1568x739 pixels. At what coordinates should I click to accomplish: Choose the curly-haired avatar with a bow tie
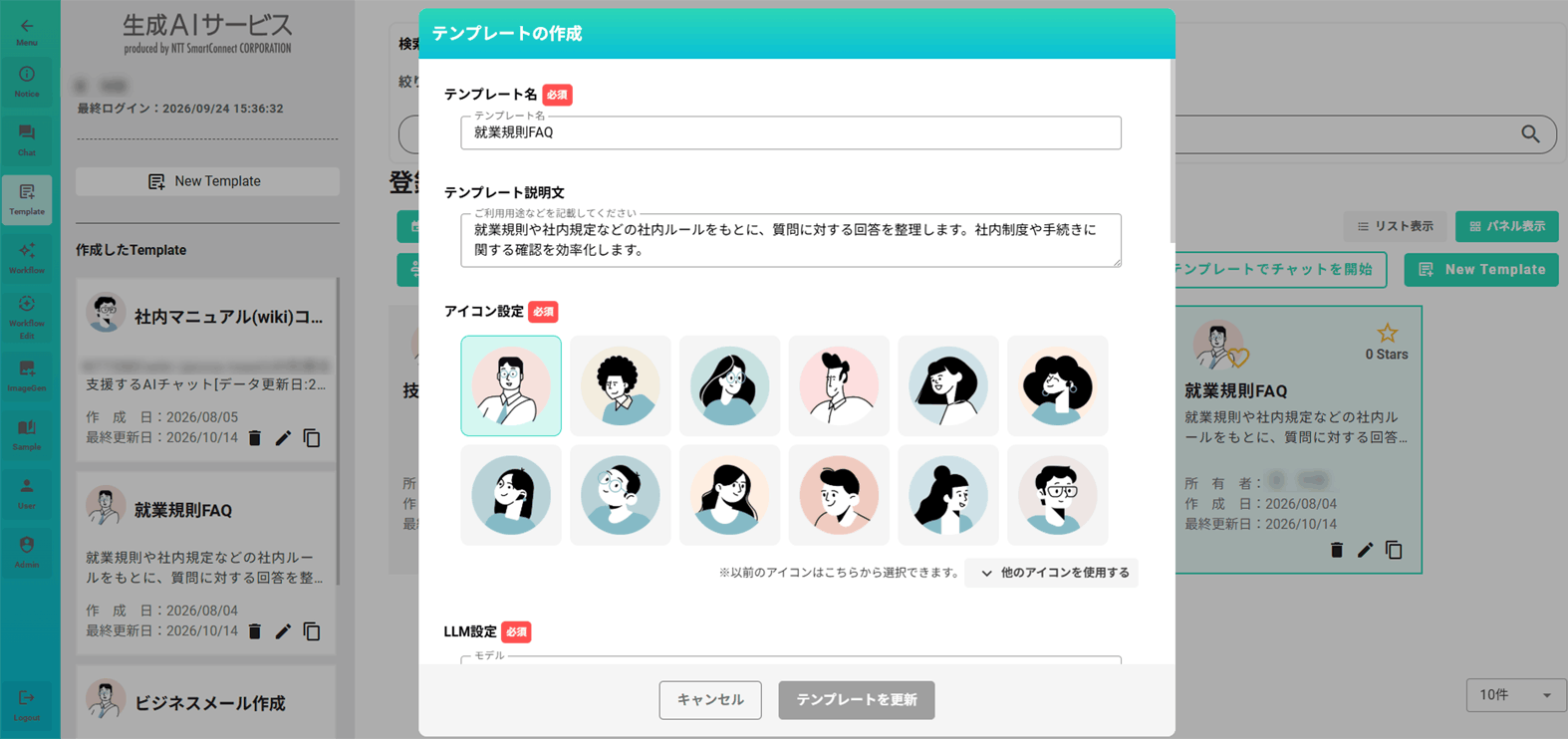pos(621,385)
